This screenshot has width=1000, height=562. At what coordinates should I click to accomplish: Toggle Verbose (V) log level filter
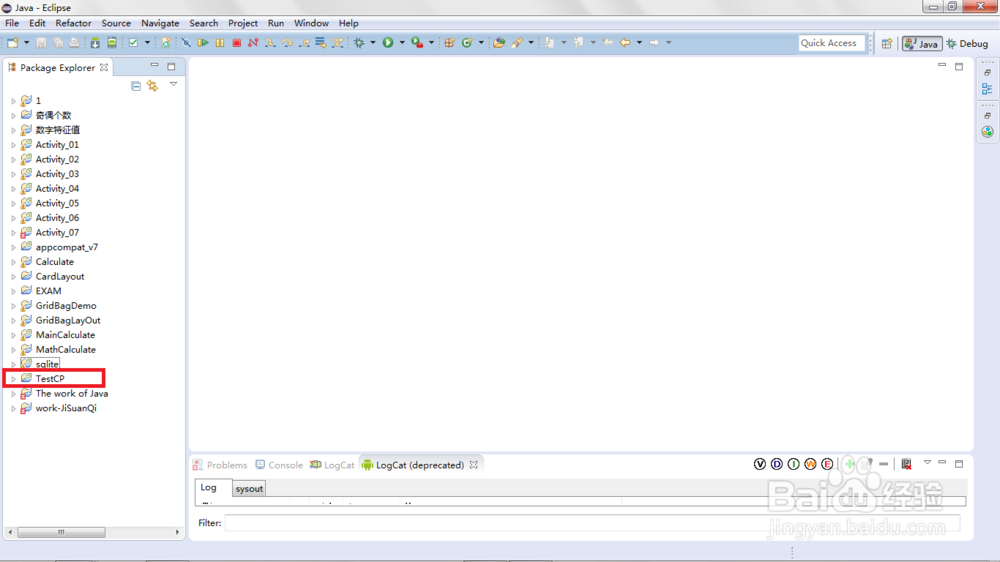[x=760, y=464]
